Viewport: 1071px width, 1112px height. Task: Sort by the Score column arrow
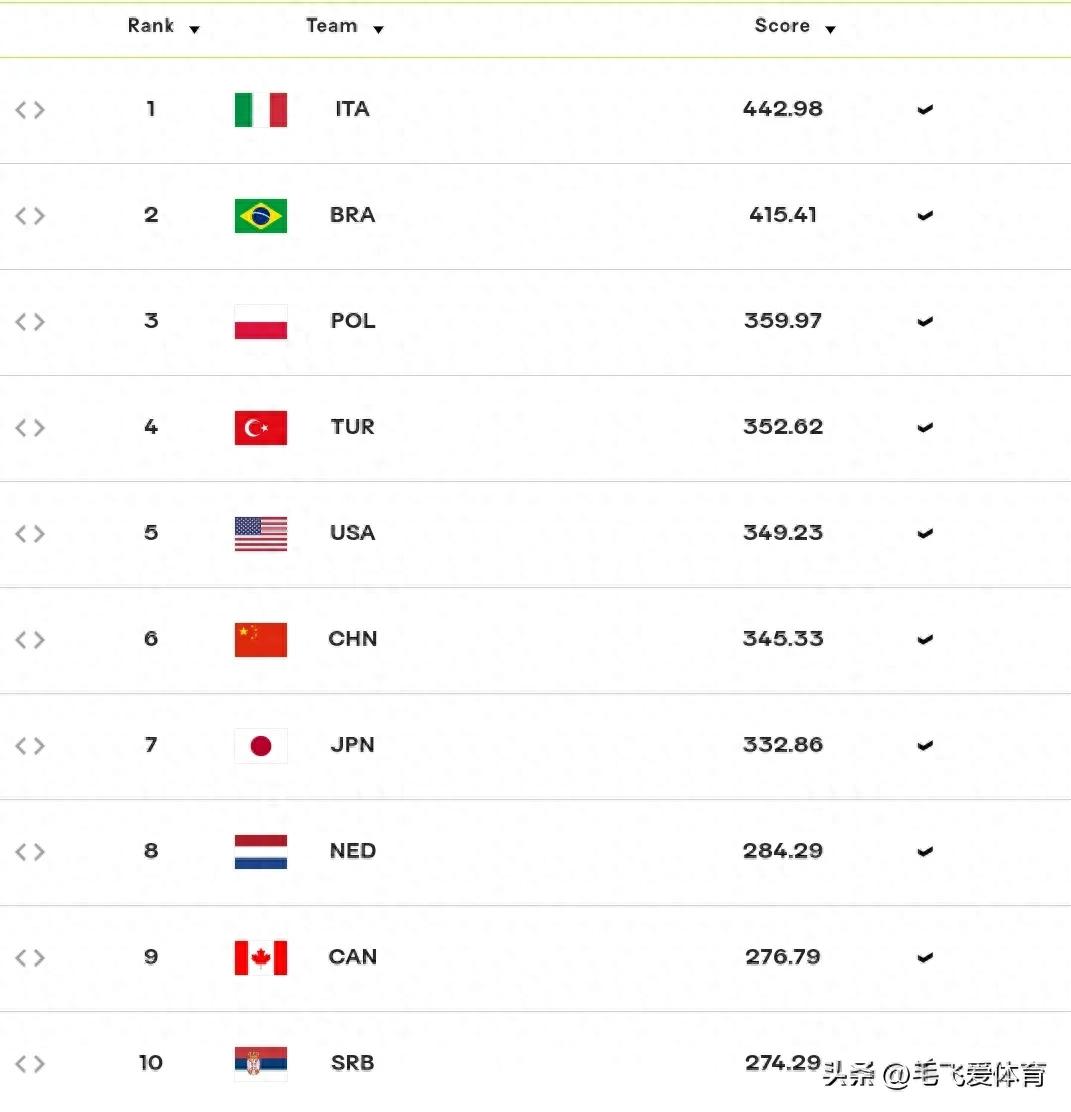830,30
